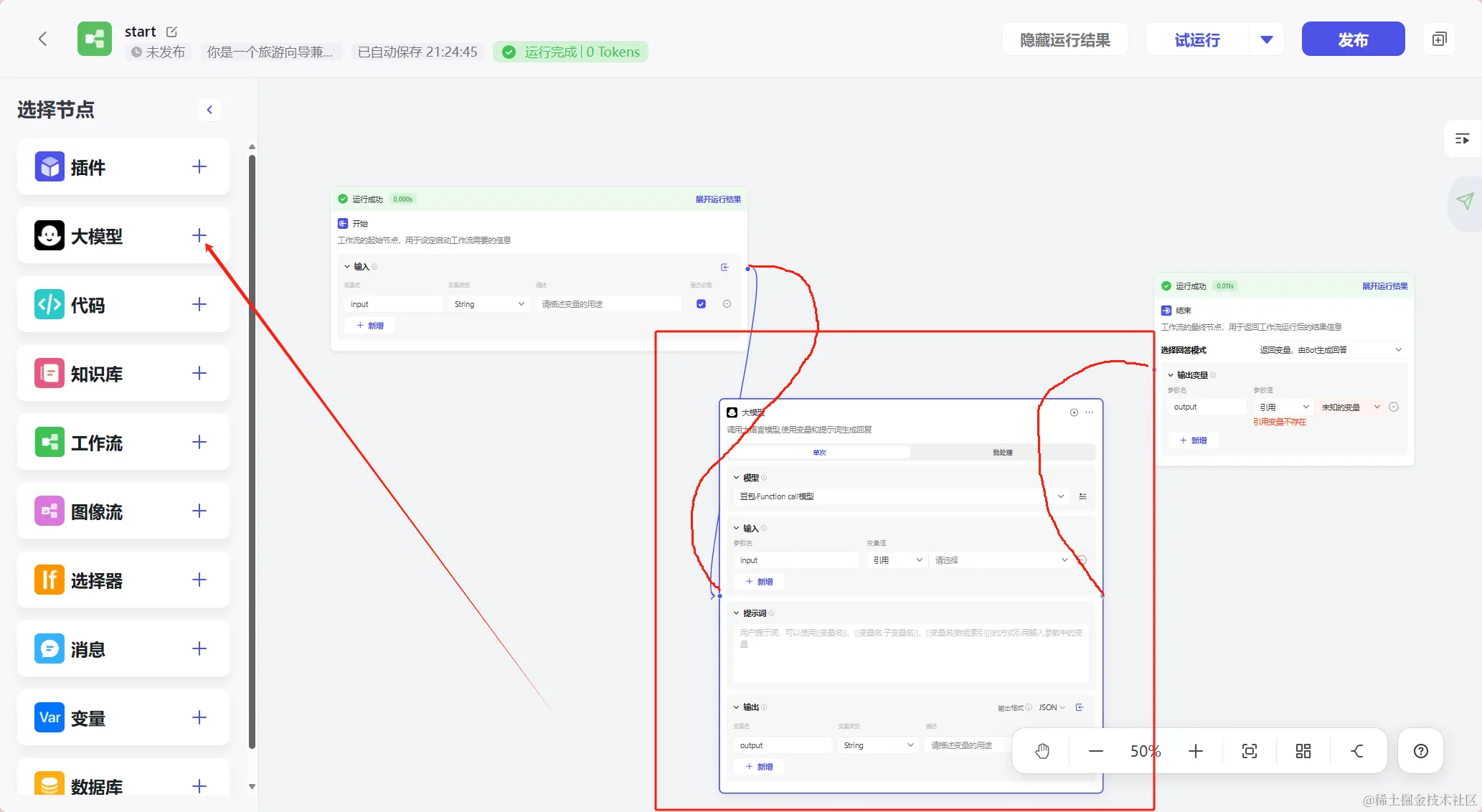Toggle the required checkbox for input variable

pyautogui.click(x=701, y=304)
